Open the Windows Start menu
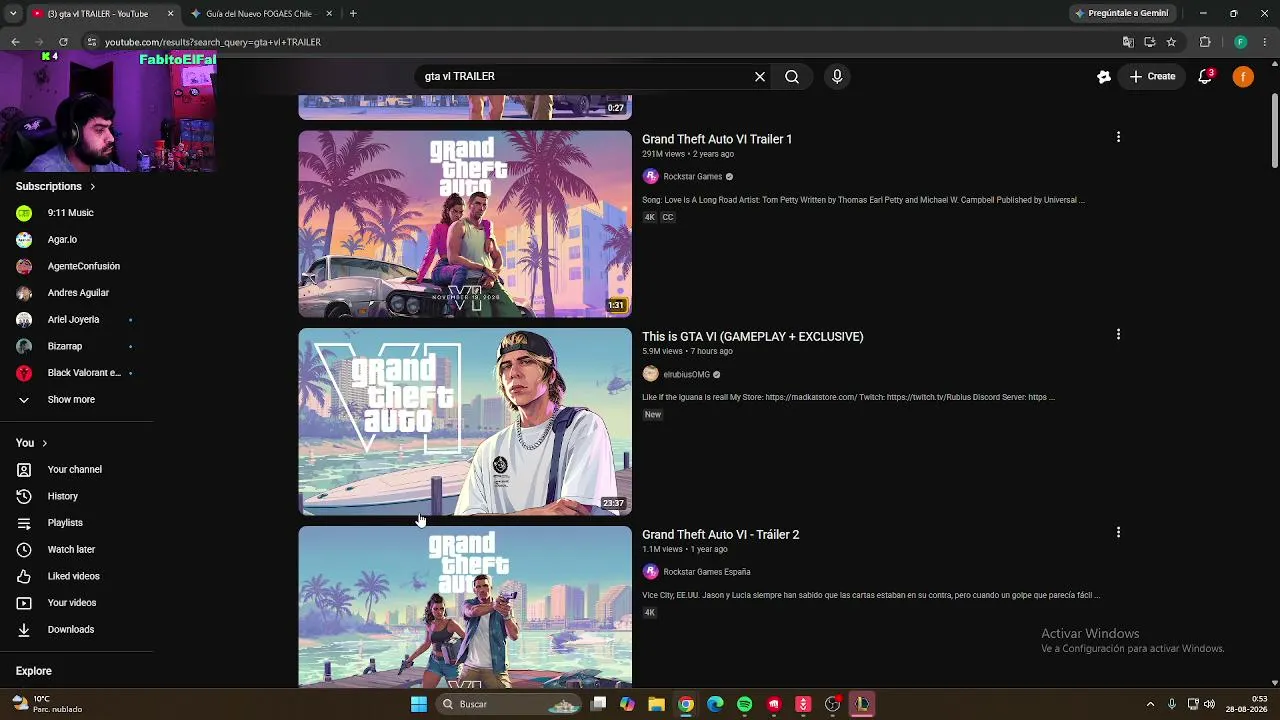Image resolution: width=1280 pixels, height=720 pixels. tap(419, 704)
